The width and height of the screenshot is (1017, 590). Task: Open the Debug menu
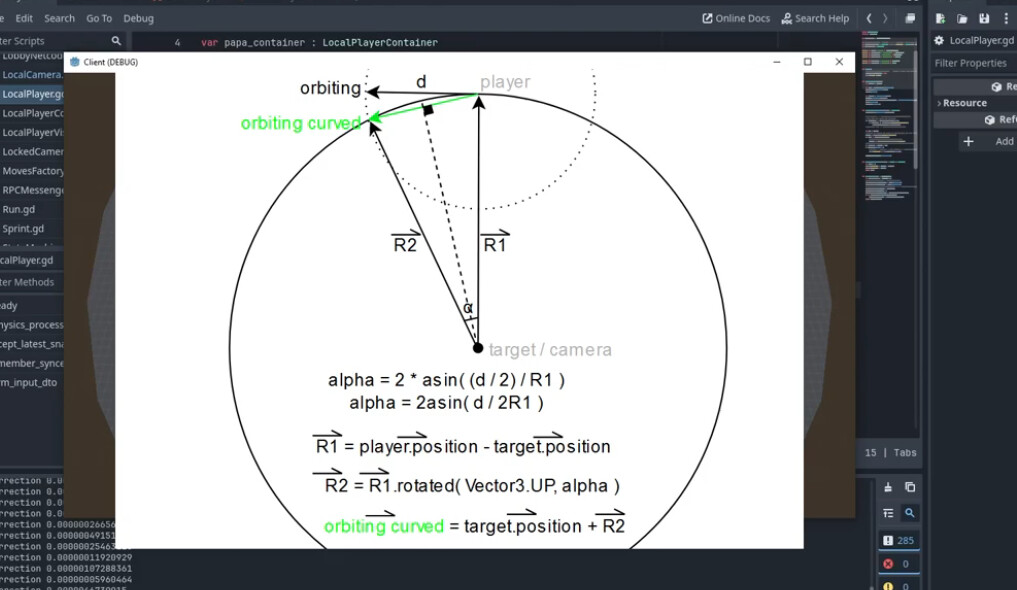[138, 18]
